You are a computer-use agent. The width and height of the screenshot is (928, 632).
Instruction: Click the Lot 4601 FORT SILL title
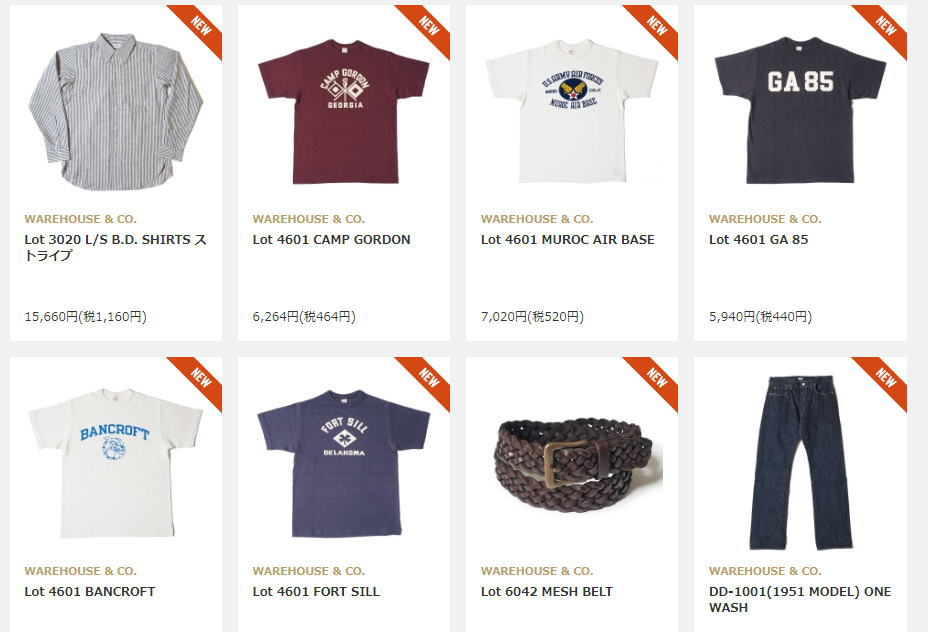(316, 592)
